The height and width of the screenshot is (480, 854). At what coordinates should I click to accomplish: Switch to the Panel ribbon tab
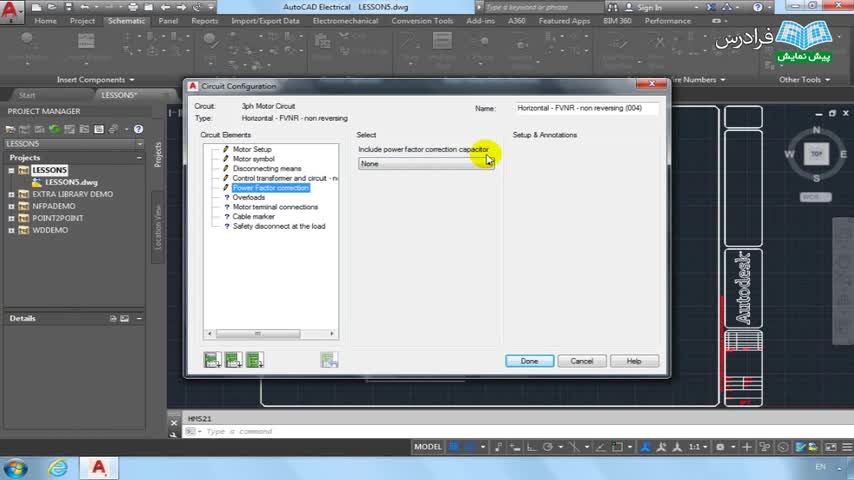(x=168, y=21)
